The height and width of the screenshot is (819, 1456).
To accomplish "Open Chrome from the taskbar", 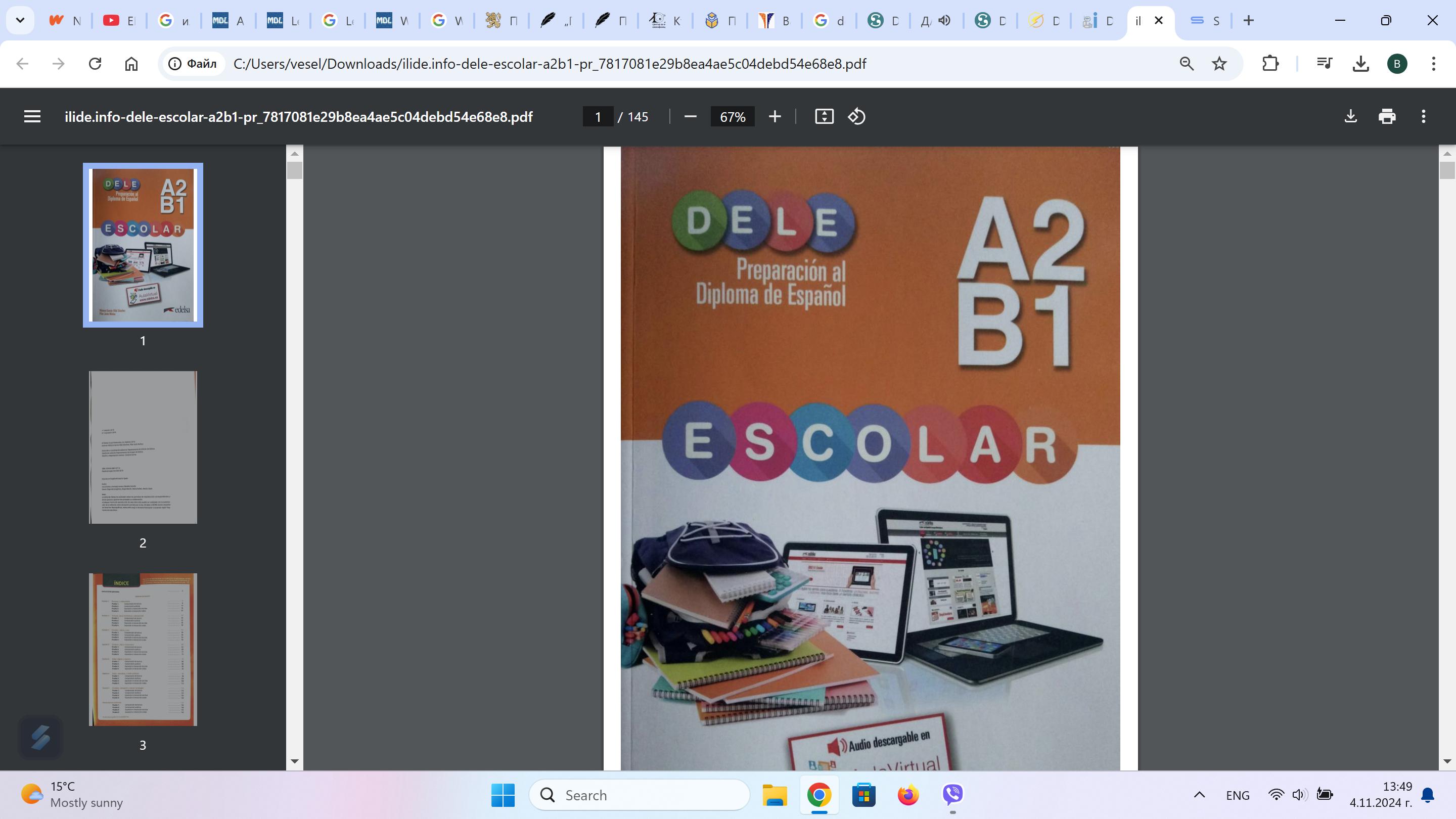I will [819, 795].
